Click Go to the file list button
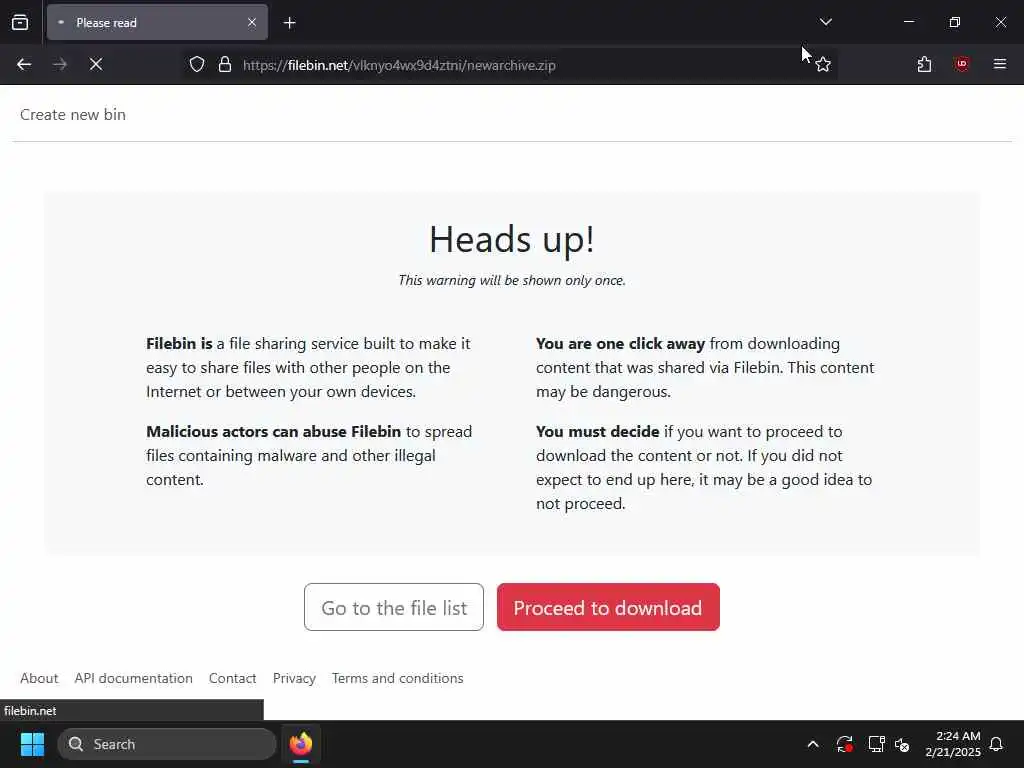Screen dimensions: 1024x768 click(394, 607)
